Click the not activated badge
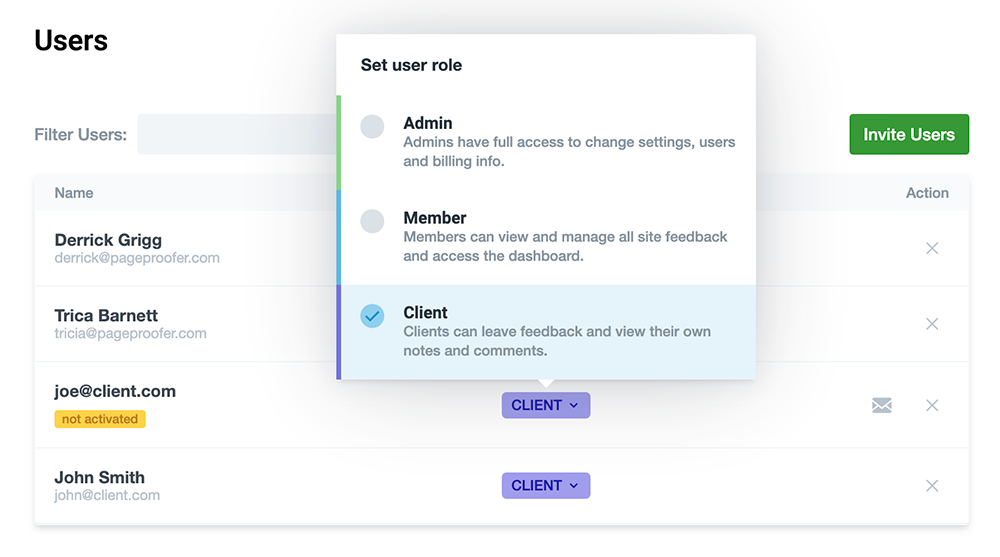1000x557 pixels. pyautogui.click(x=100, y=419)
